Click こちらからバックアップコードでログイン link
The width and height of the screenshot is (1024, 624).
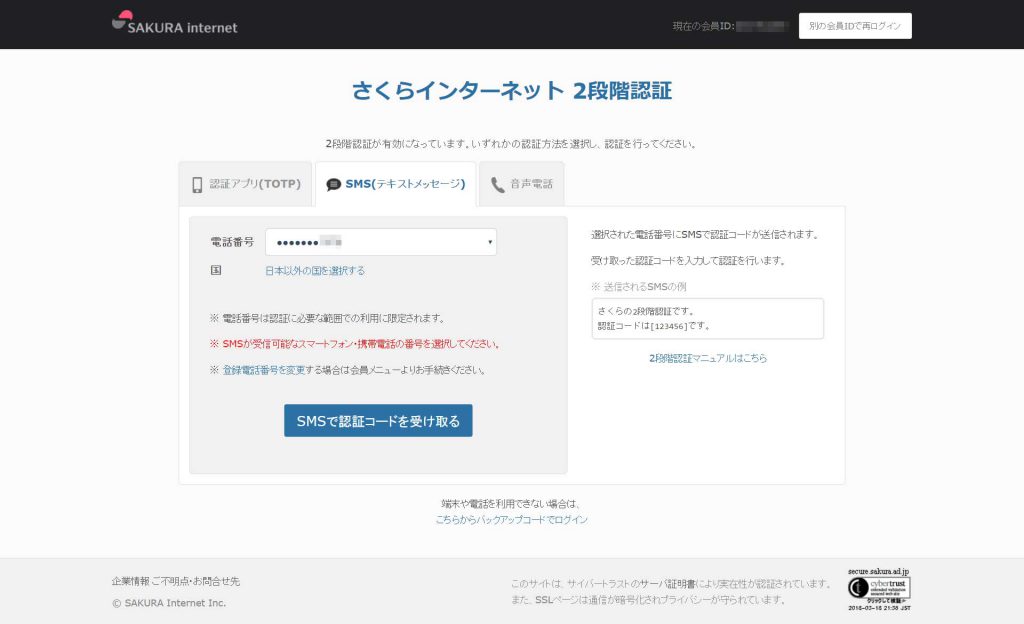pyautogui.click(x=512, y=520)
